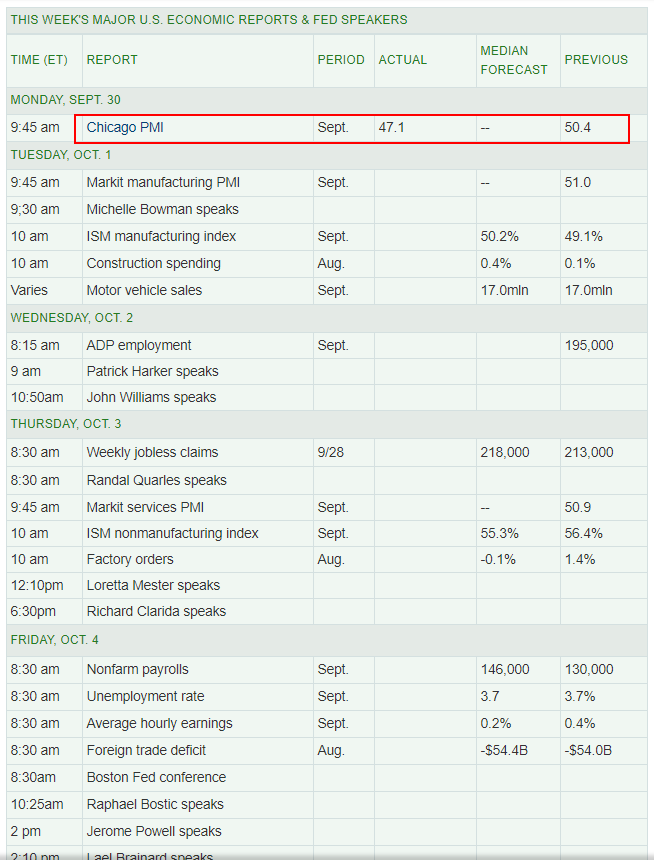Select Nonfarm payrolls forecast 146,000

tap(505, 670)
